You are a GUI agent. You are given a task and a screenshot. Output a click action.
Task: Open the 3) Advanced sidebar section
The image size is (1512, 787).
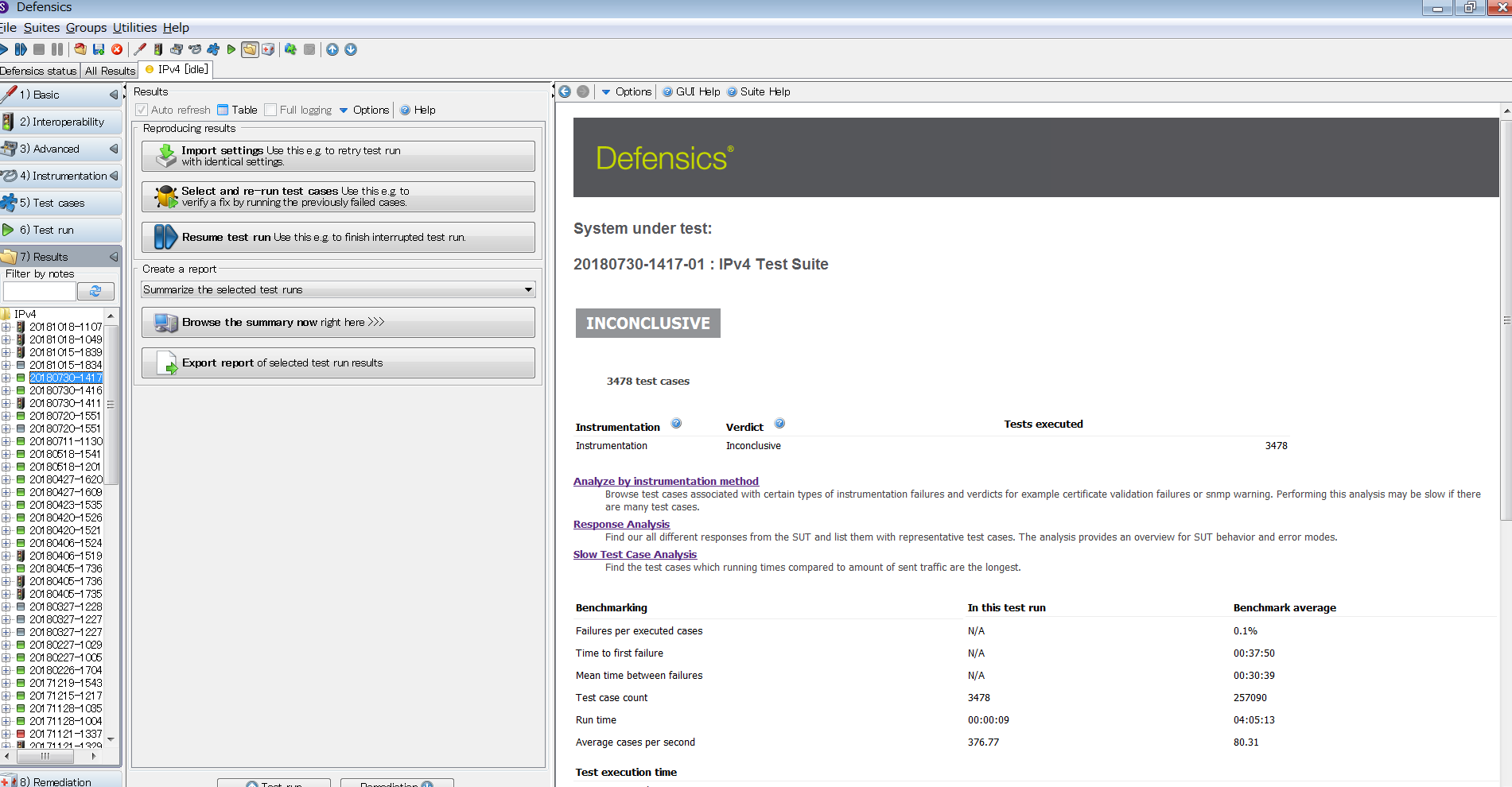coord(60,149)
